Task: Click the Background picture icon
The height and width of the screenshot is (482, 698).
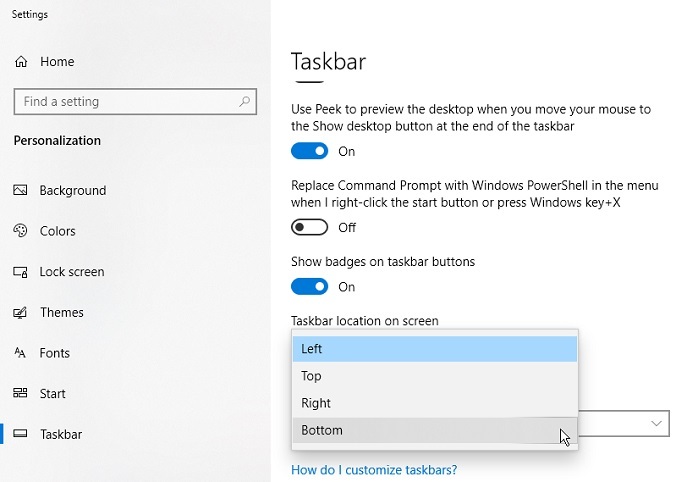Action: pyautogui.click(x=20, y=190)
